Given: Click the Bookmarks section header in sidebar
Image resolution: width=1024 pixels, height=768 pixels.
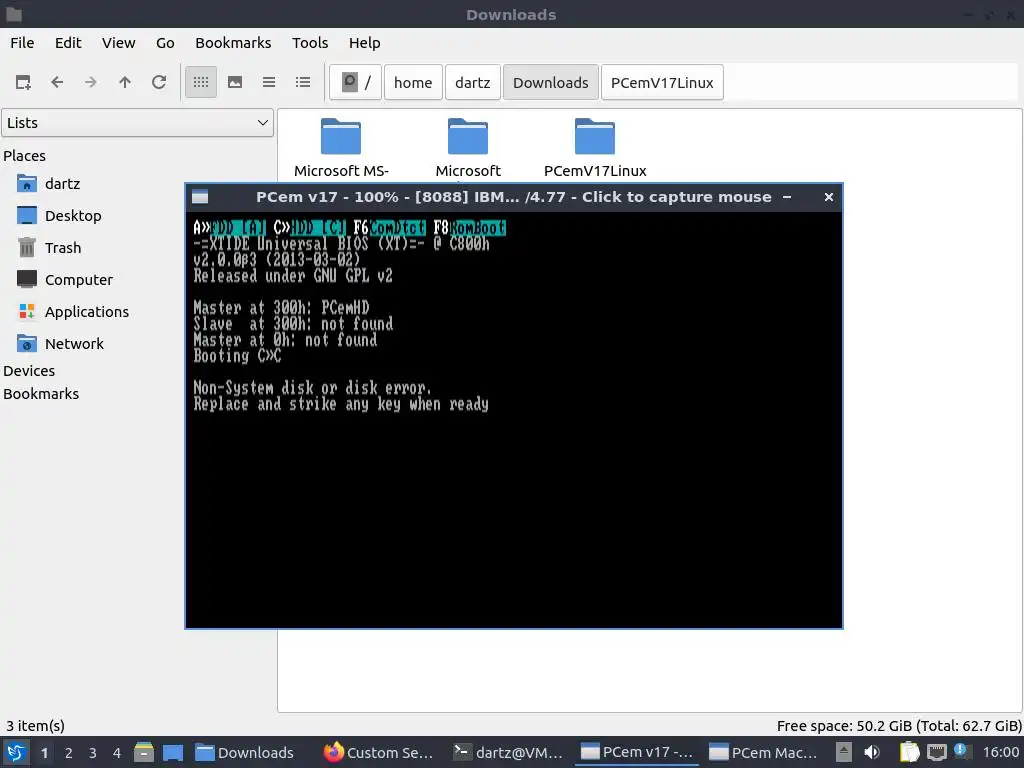Looking at the screenshot, I should coord(41,394).
